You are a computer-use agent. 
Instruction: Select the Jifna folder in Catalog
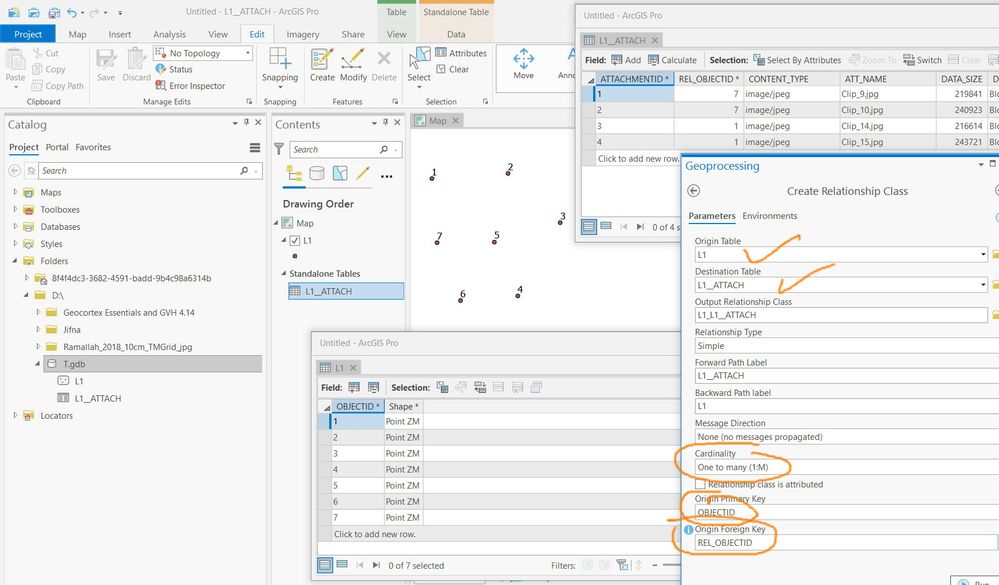(x=71, y=329)
